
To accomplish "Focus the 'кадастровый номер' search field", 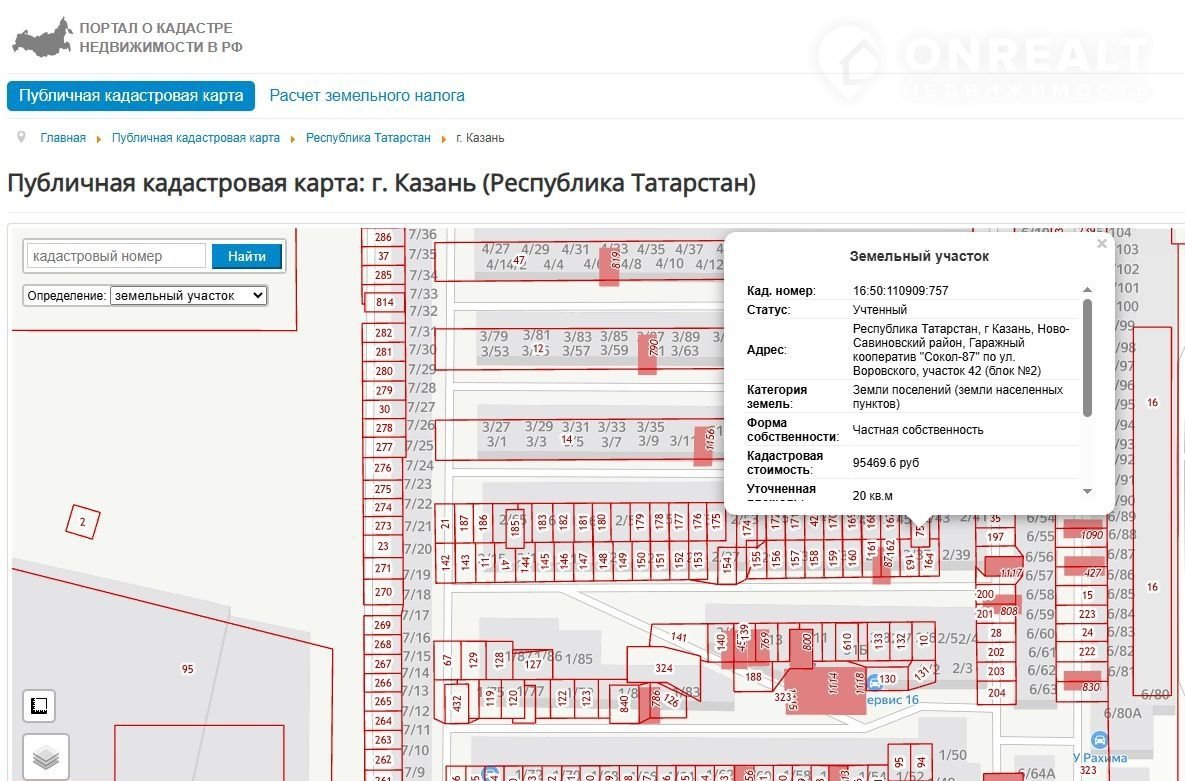I will 115,256.
